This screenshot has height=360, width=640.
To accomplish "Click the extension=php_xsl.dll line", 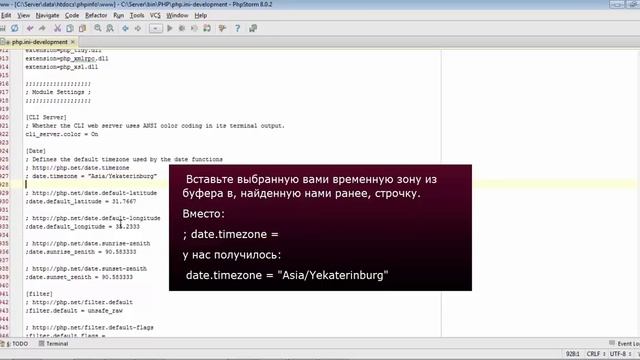I will 62,67.
